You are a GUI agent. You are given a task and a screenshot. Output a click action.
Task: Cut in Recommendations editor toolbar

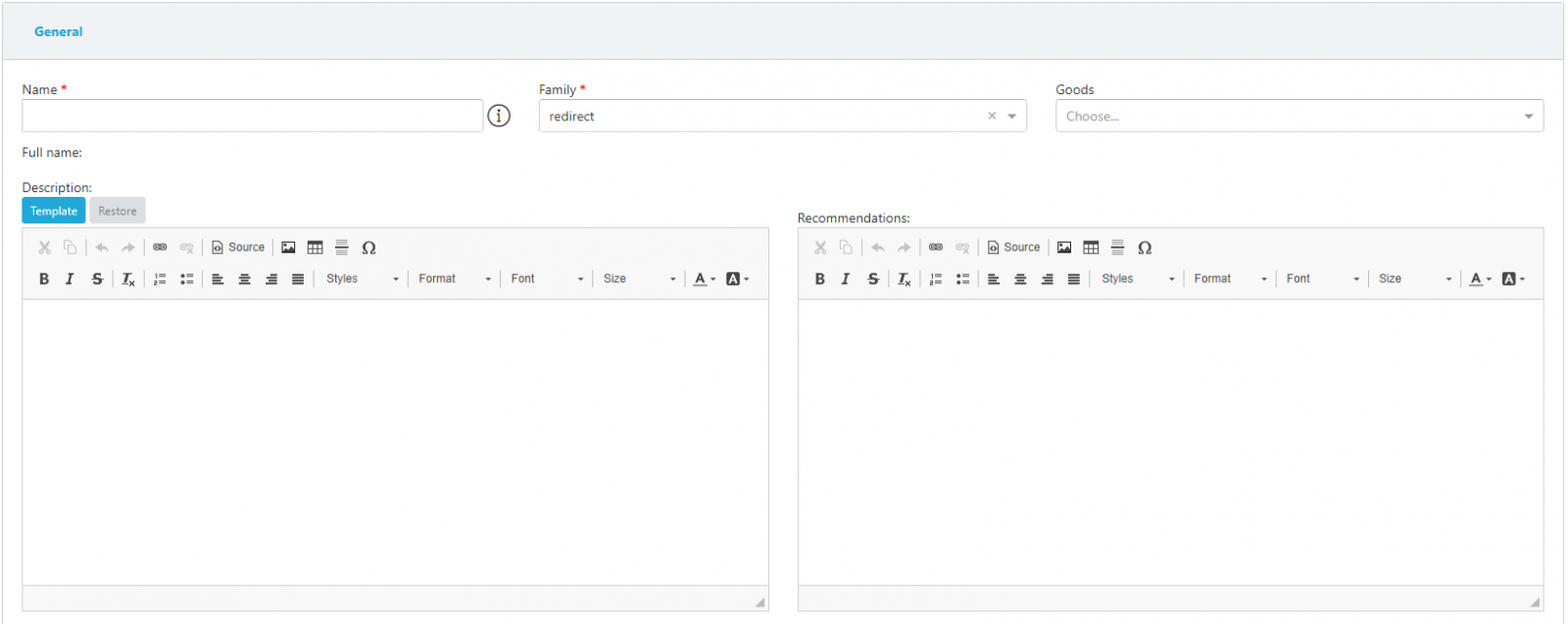(820, 248)
